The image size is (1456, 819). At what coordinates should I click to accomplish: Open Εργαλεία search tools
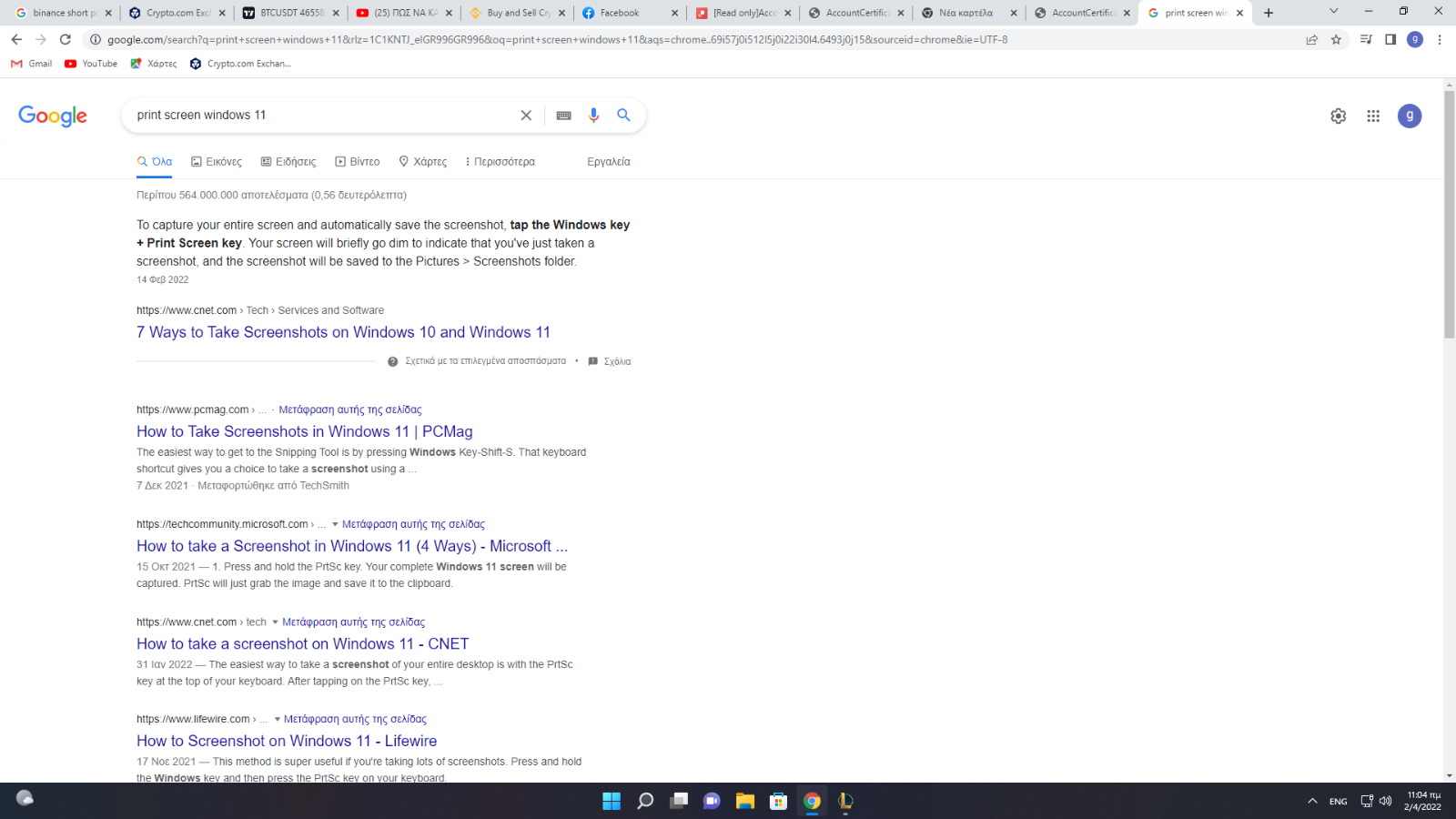609,161
